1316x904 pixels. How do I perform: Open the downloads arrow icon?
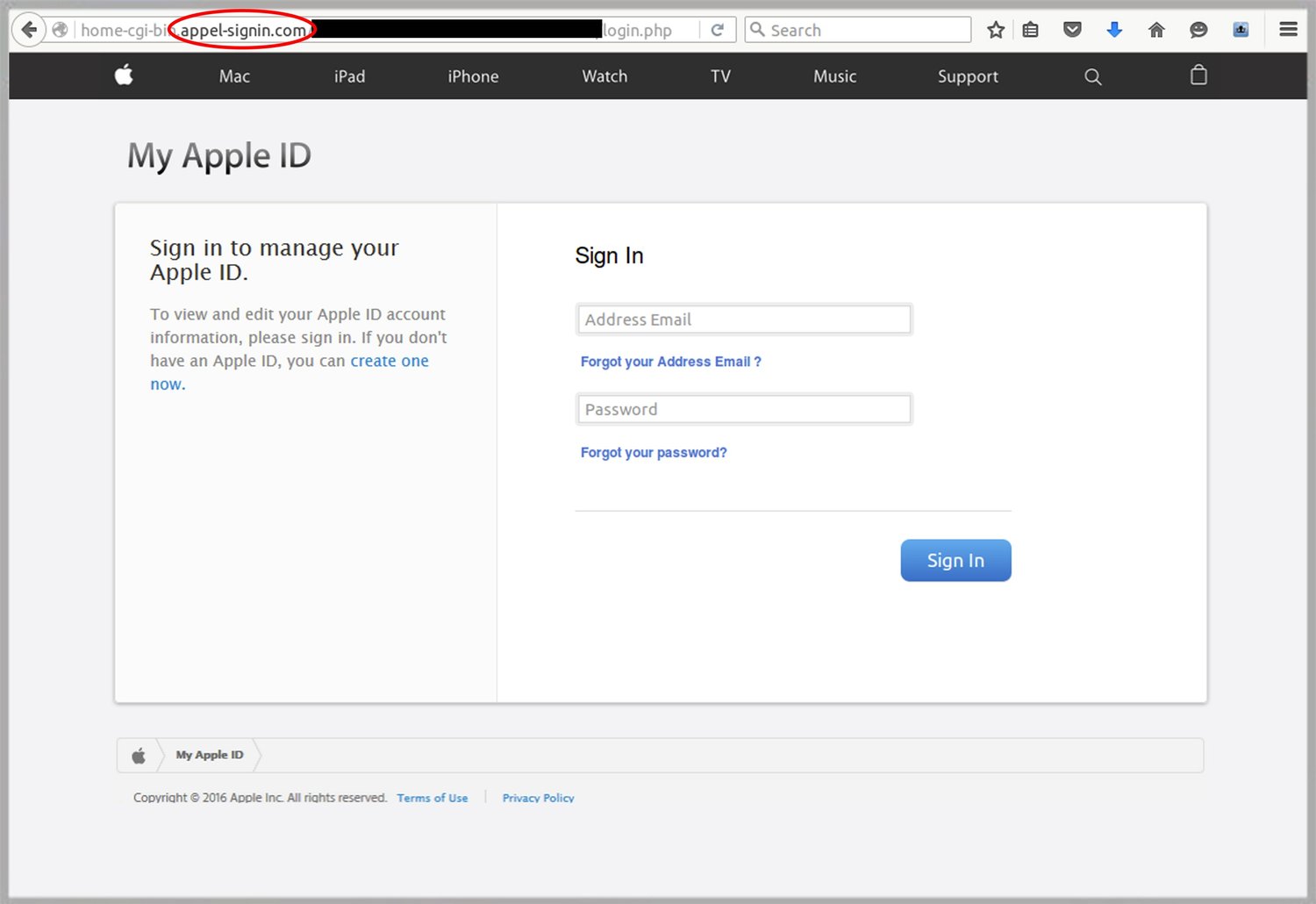click(x=1114, y=29)
